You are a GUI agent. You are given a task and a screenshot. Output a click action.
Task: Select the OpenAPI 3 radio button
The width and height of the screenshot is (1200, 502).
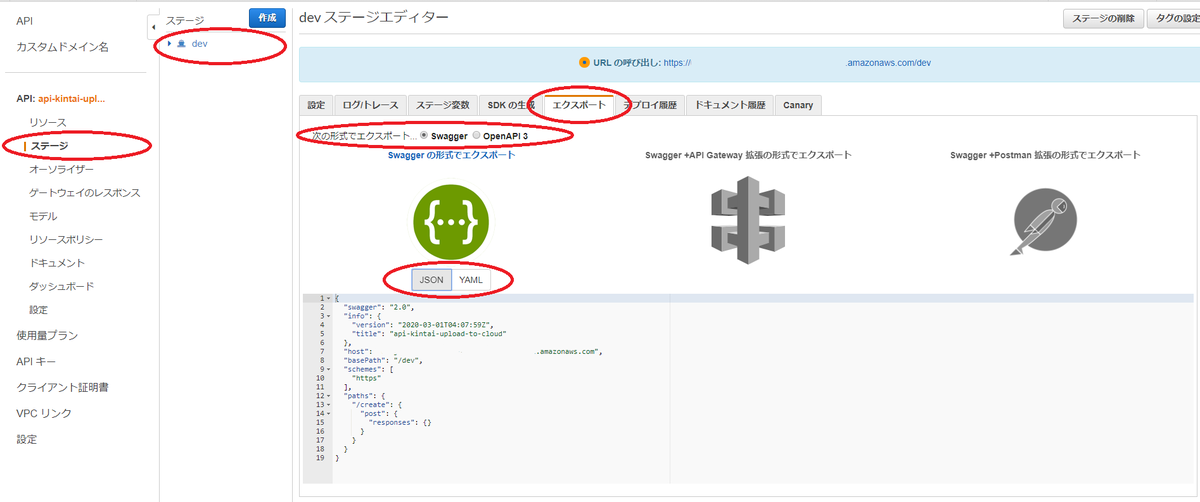[477, 135]
